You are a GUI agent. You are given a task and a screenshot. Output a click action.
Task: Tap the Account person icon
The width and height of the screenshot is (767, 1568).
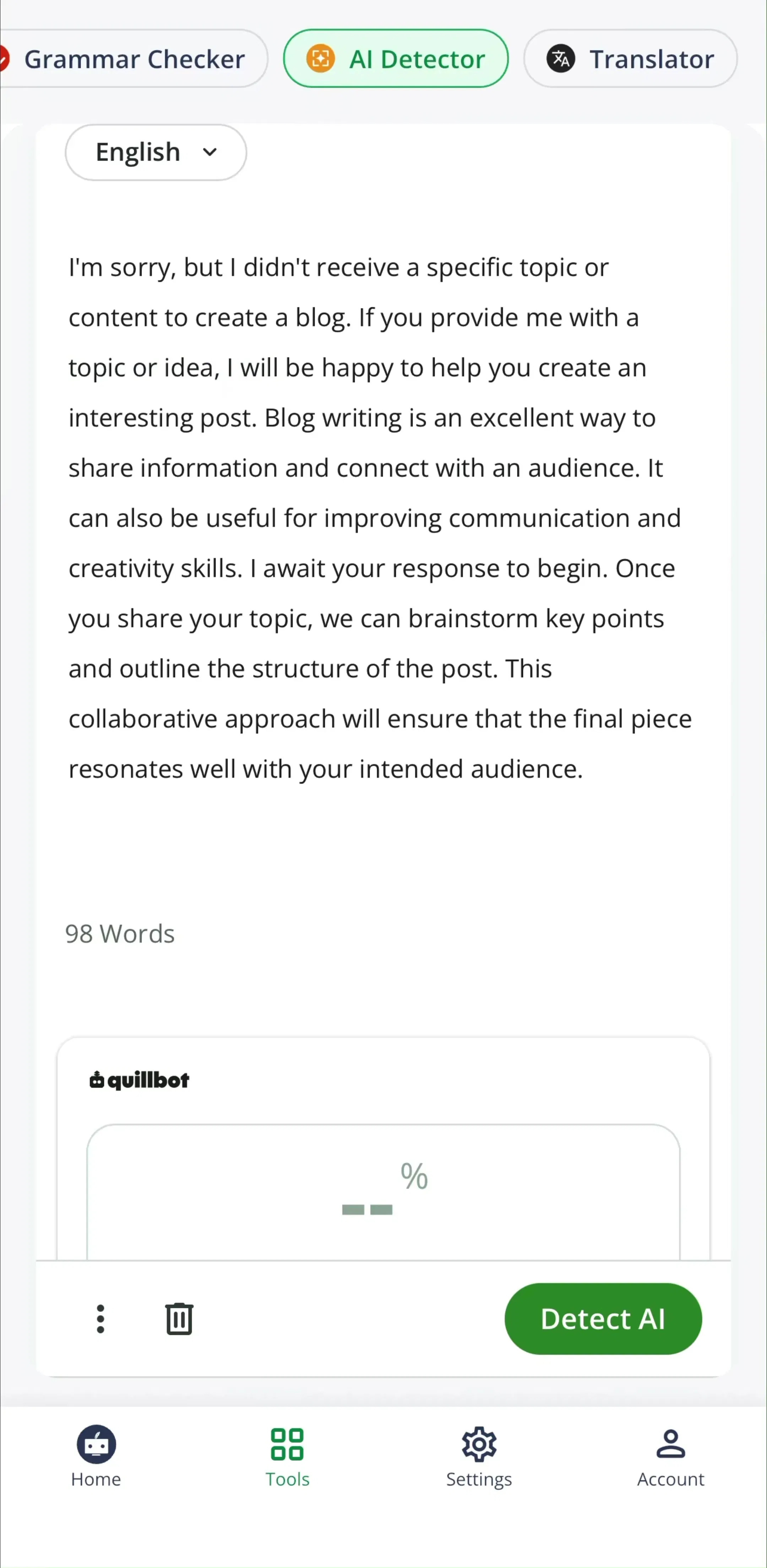coord(670,1444)
